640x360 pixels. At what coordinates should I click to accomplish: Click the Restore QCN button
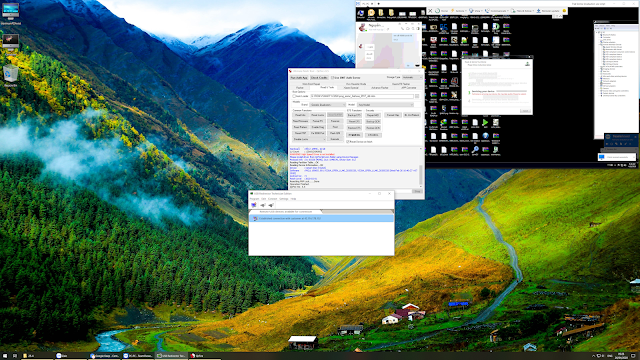coord(373,128)
